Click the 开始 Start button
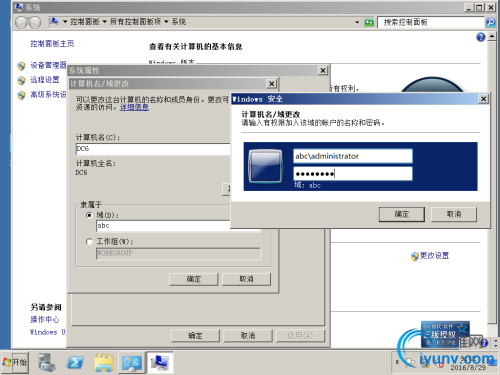Viewport: 500px width, 375px height. [15, 363]
